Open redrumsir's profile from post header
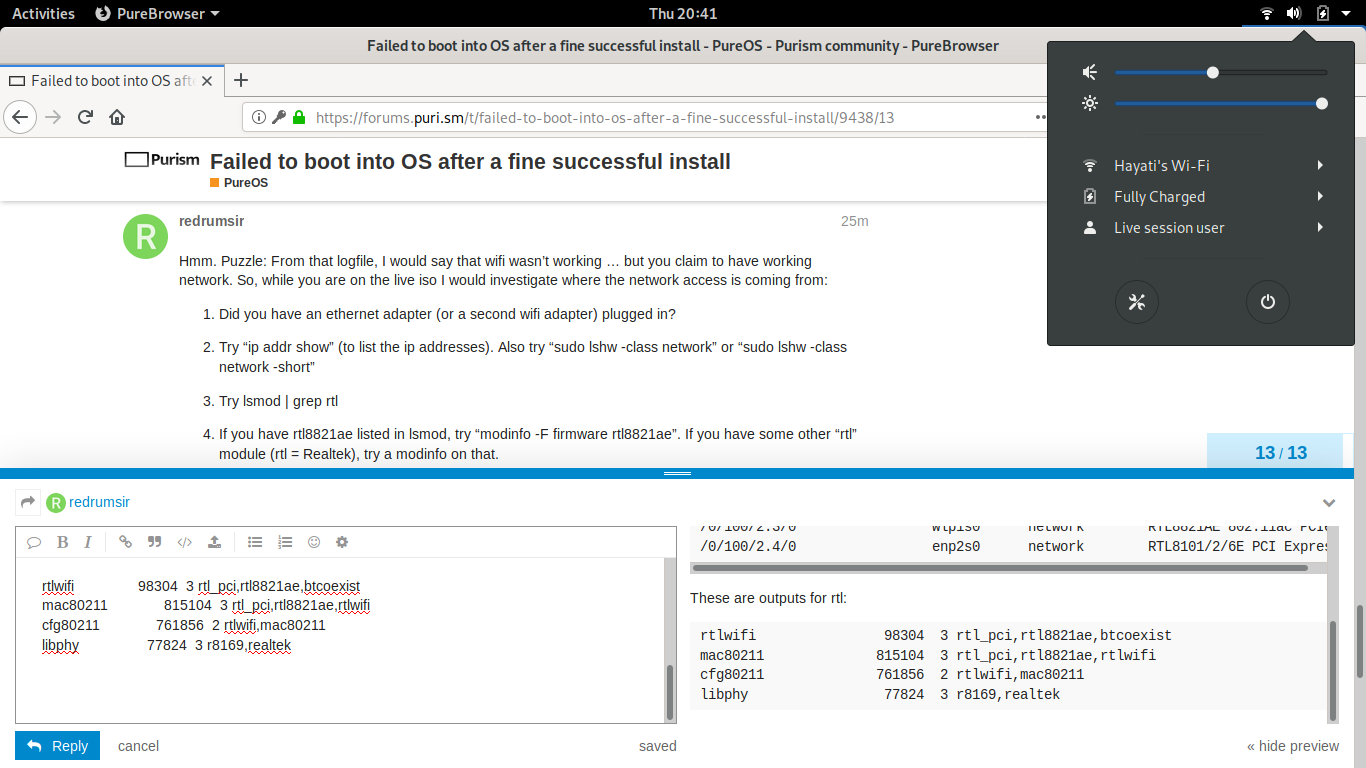This screenshot has width=1366, height=768. (x=212, y=221)
